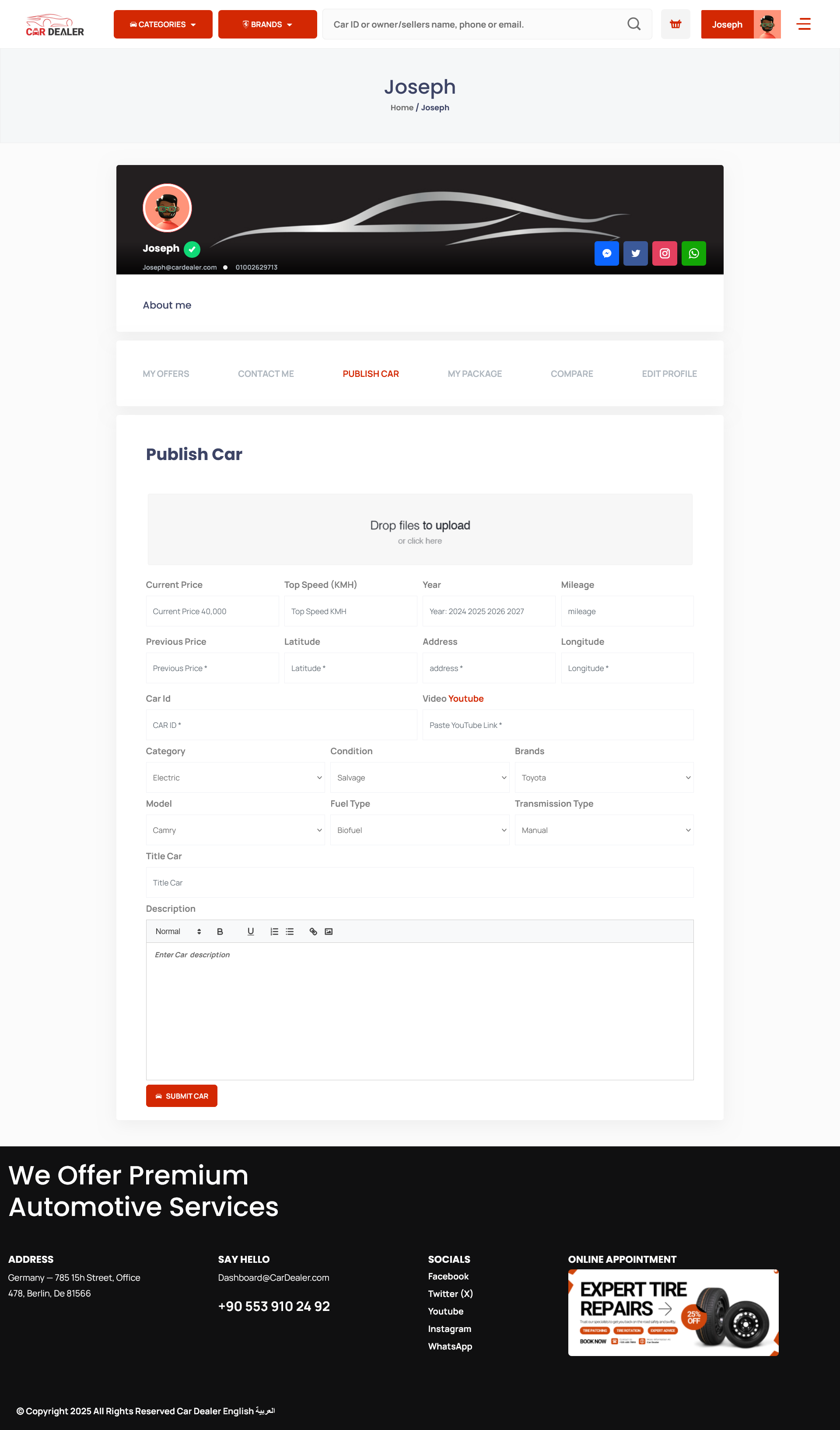
Task: Expand the Categories dropdown
Action: tap(163, 25)
